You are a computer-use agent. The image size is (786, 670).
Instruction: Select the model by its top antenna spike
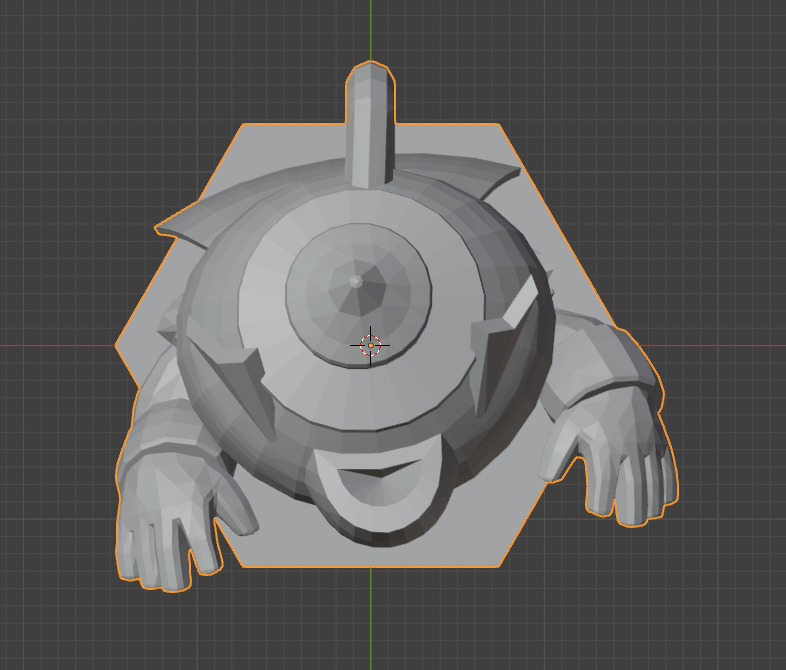pos(370,123)
